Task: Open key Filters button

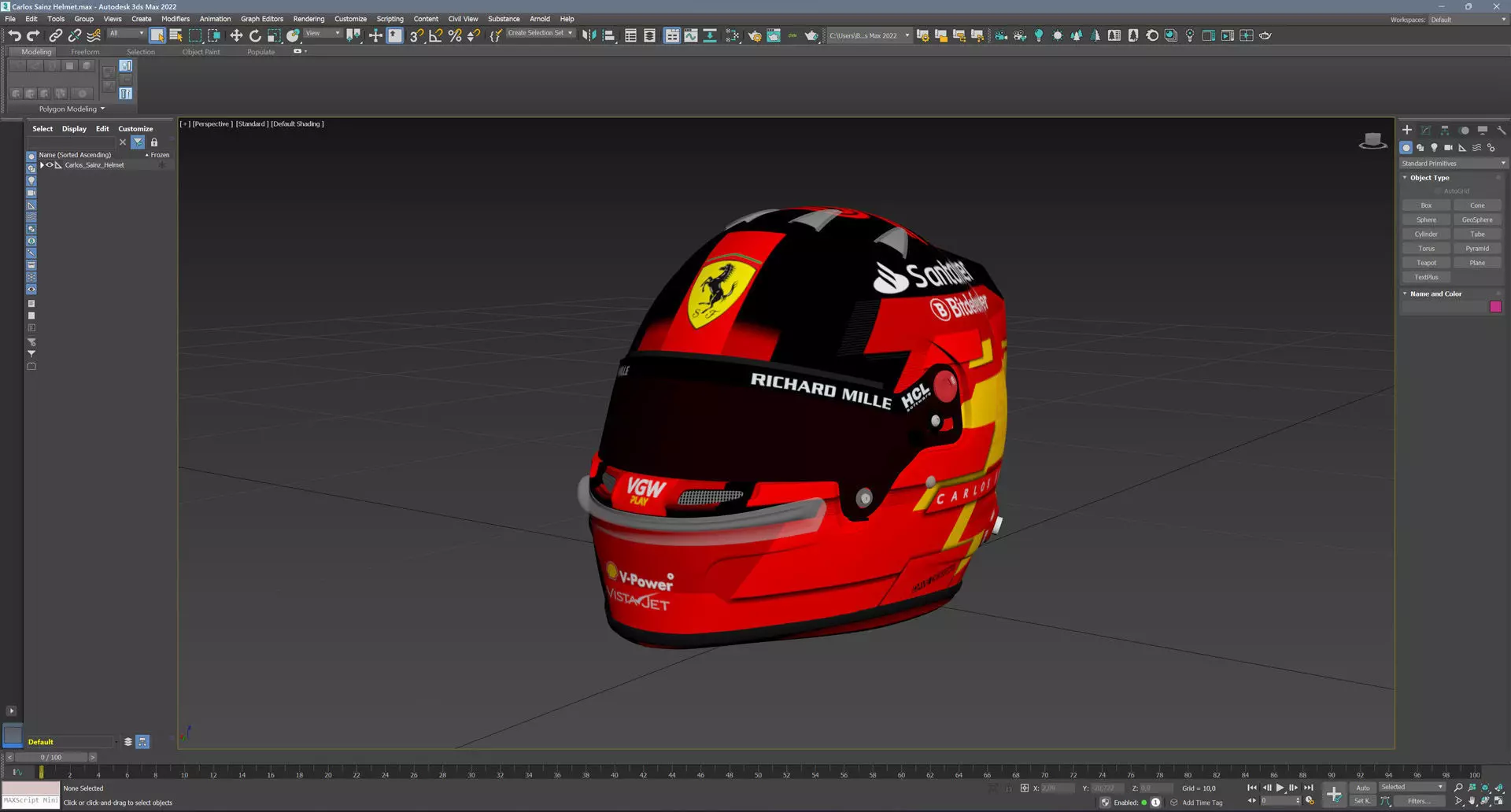Action: [1419, 801]
